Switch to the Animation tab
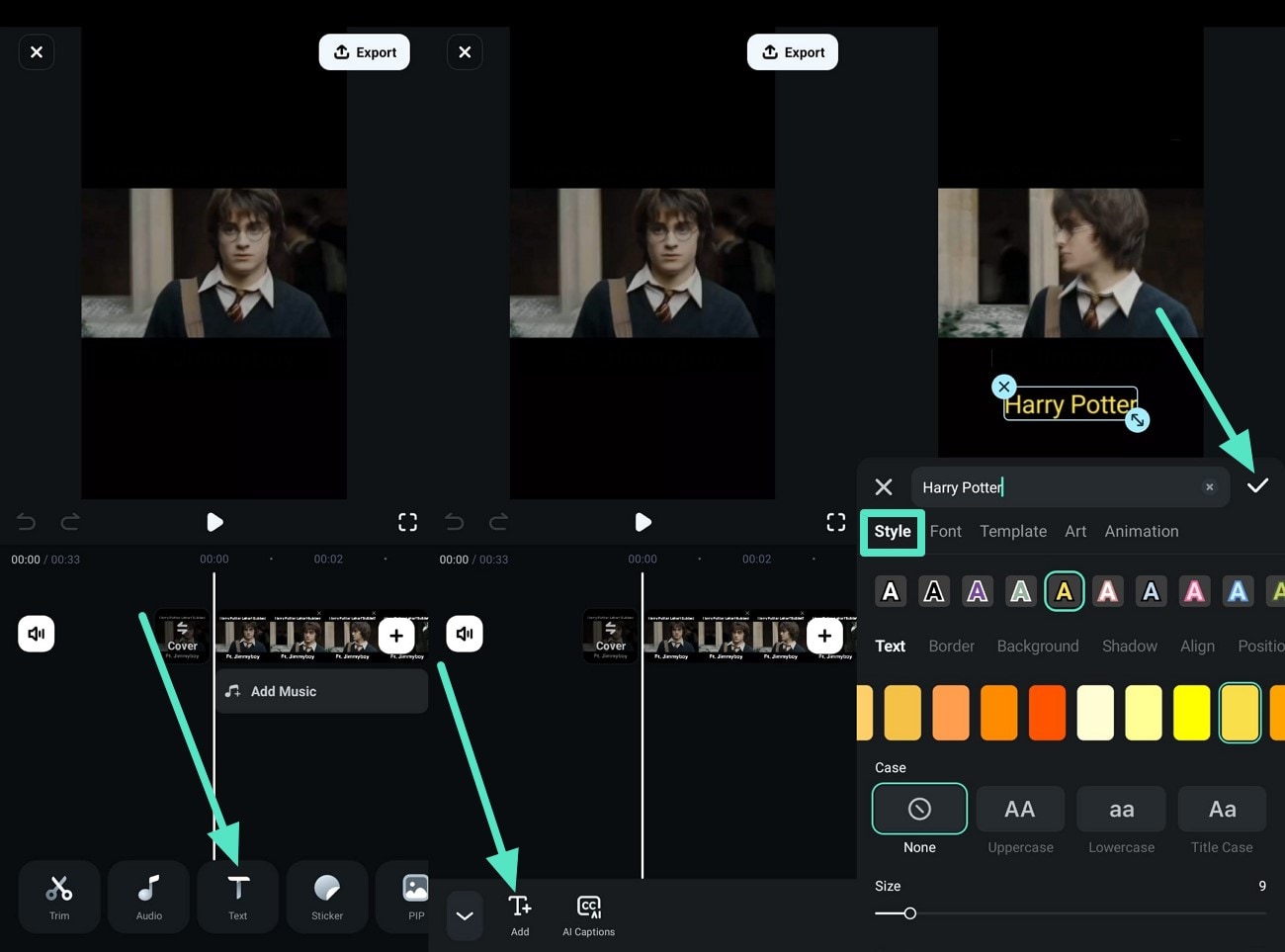1285x952 pixels. pos(1142,532)
